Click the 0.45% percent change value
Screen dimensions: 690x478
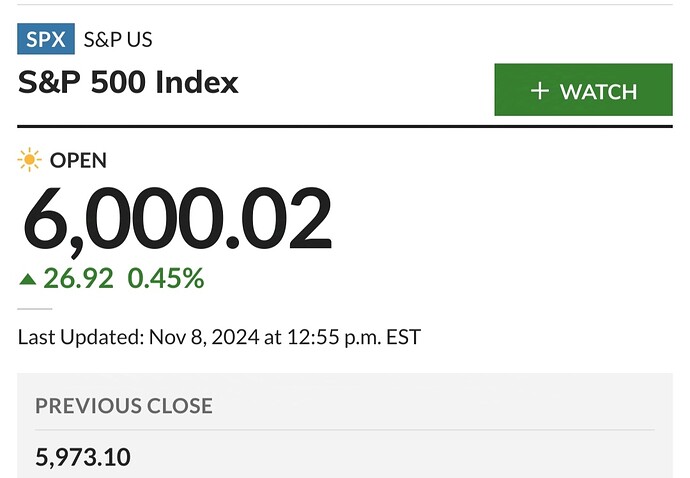pyautogui.click(x=166, y=279)
